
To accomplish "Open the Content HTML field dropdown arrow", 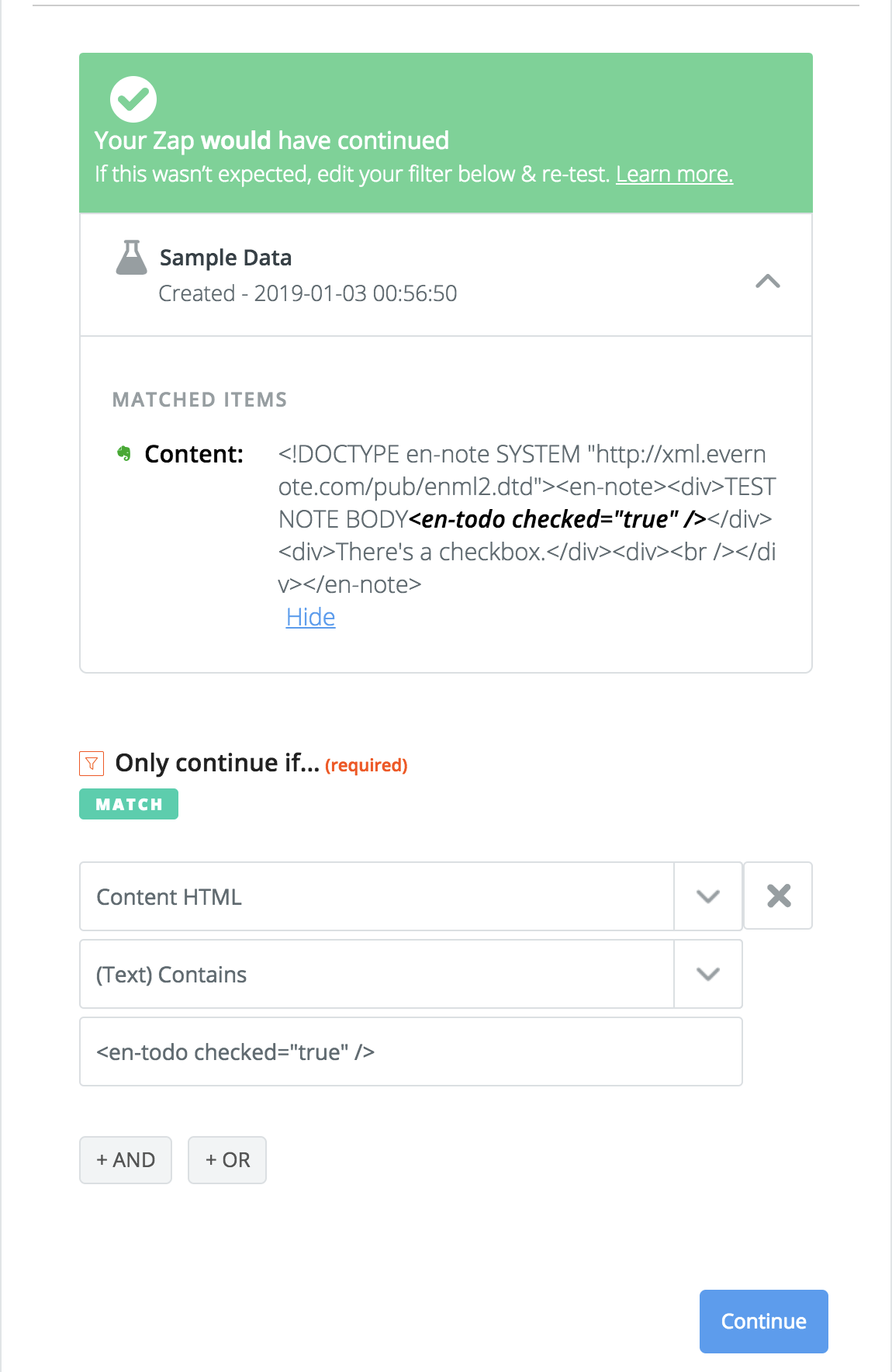I will point(708,896).
